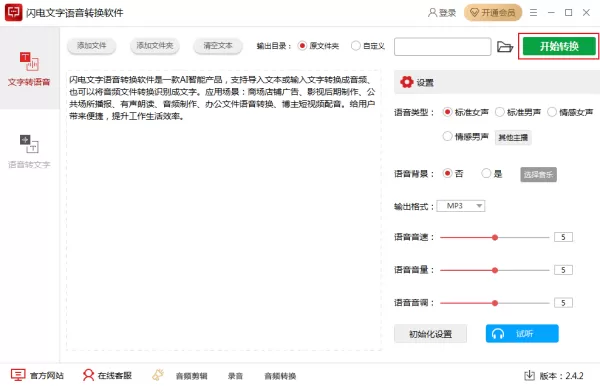
Task: Open 音频转换 link in bottom bar
Action: pos(280,376)
